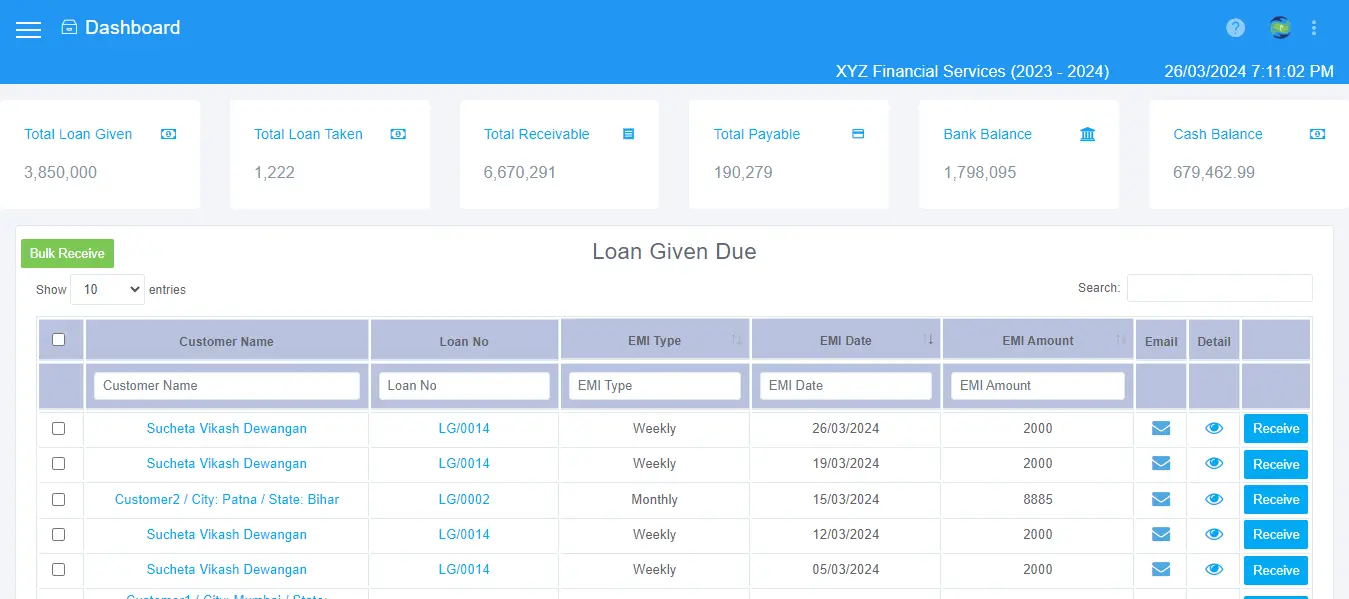Sort the table by EMI Amount column
1349x599 pixels.
coord(1037,339)
